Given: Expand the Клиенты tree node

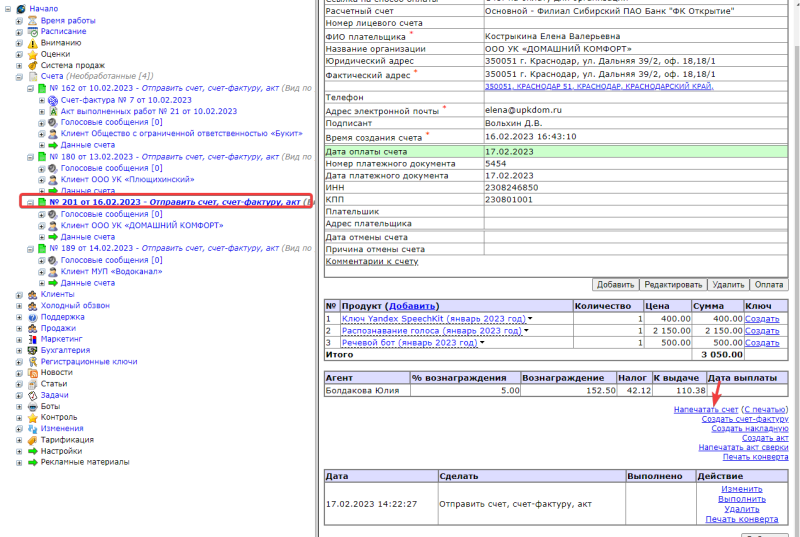Looking at the screenshot, I should (19, 295).
